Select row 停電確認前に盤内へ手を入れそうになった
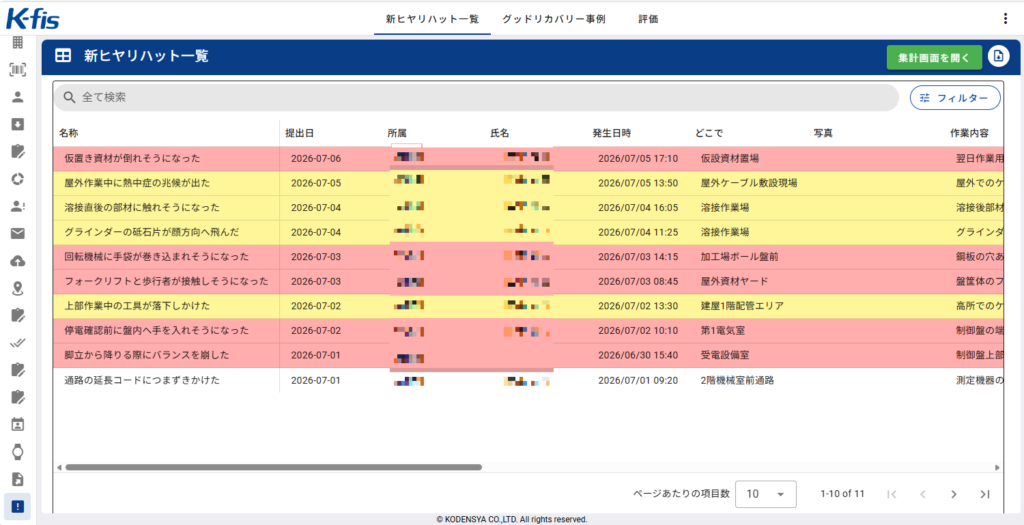Image resolution: width=1024 pixels, height=525 pixels. [528, 330]
